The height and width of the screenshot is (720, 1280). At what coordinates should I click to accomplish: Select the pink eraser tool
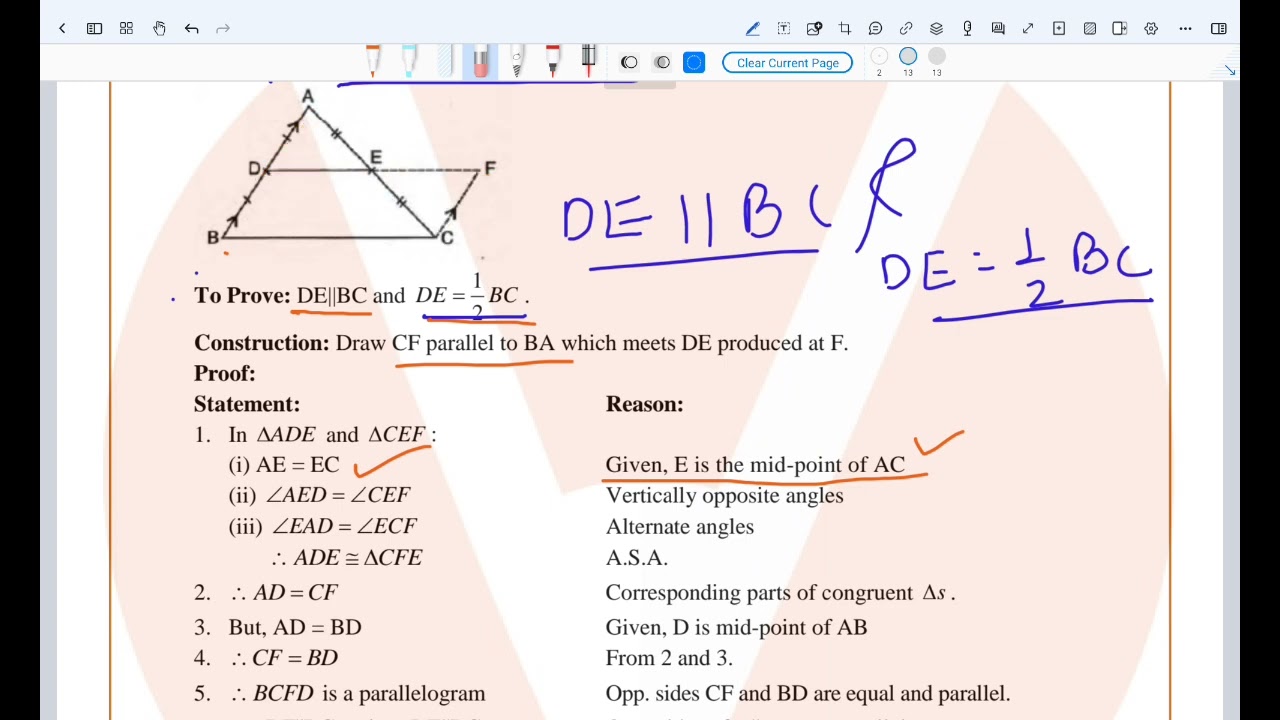click(x=480, y=61)
